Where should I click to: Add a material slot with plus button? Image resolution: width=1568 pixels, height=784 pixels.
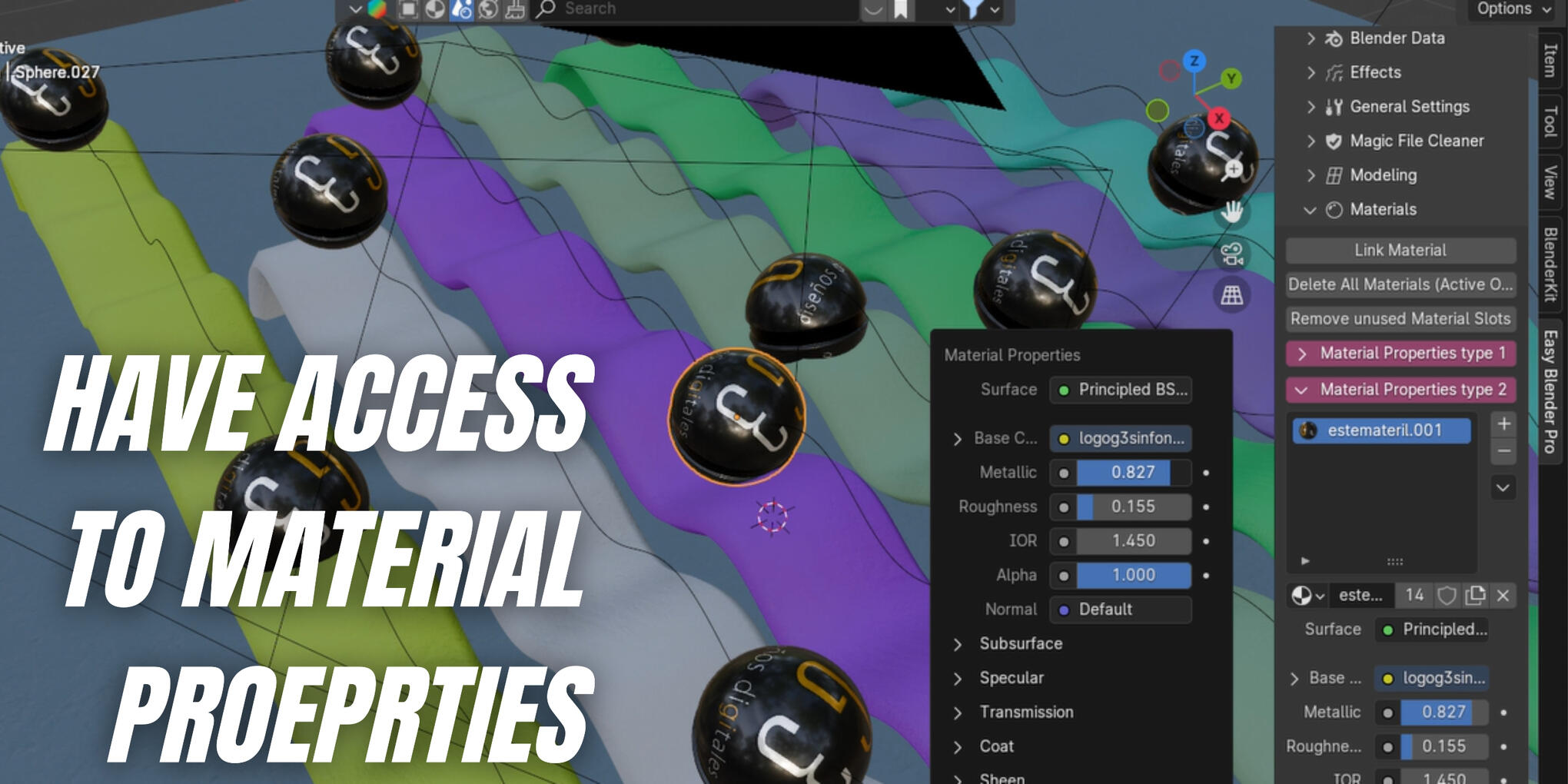tap(1503, 424)
